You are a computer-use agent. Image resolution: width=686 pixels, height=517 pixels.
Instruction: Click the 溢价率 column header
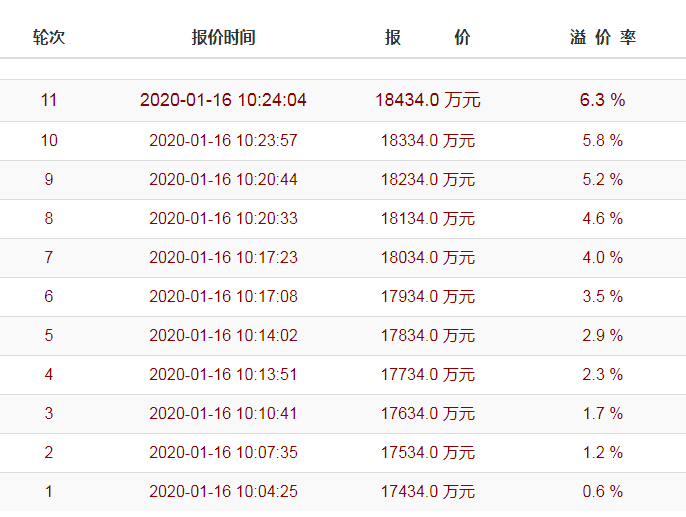coord(602,38)
